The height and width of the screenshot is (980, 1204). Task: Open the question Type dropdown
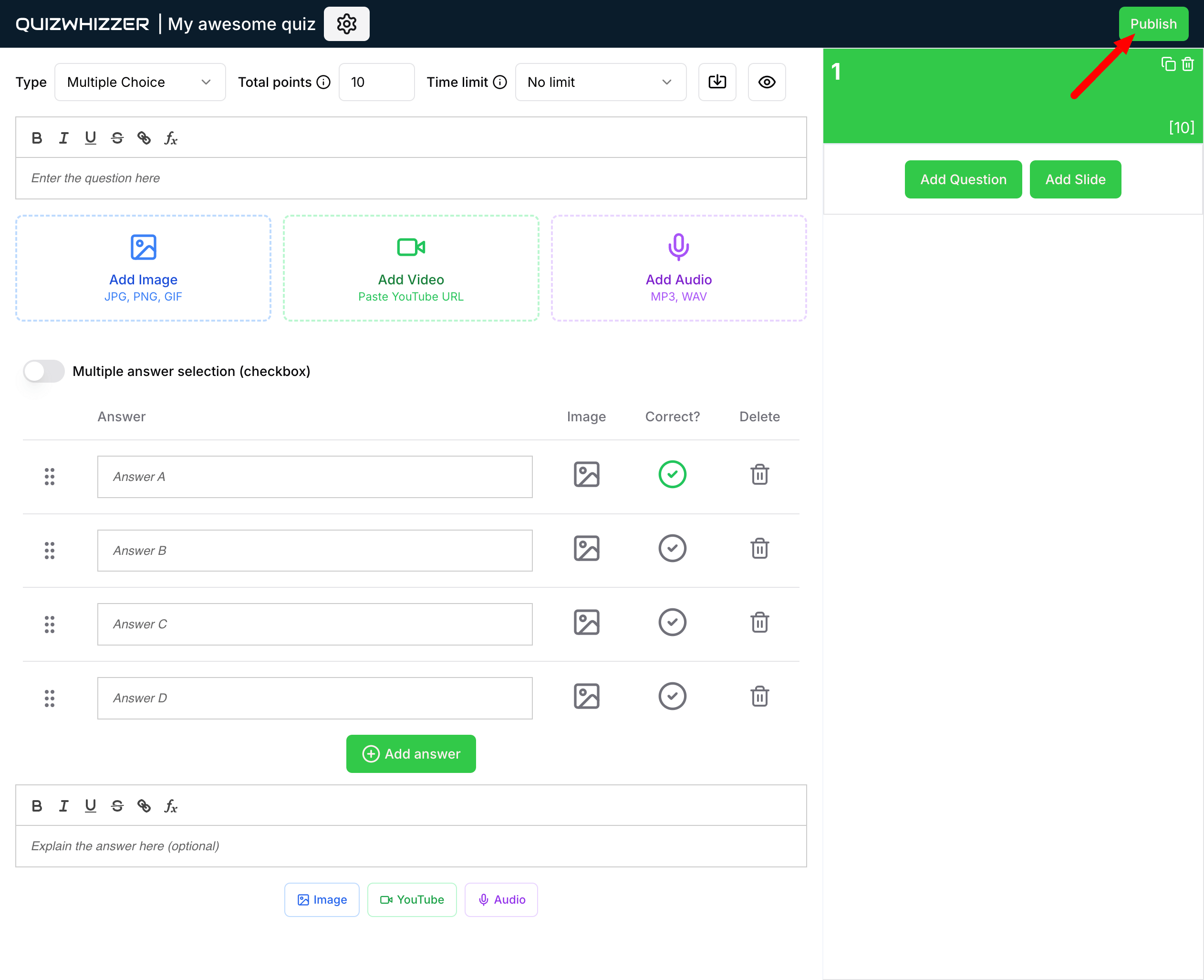(x=140, y=82)
